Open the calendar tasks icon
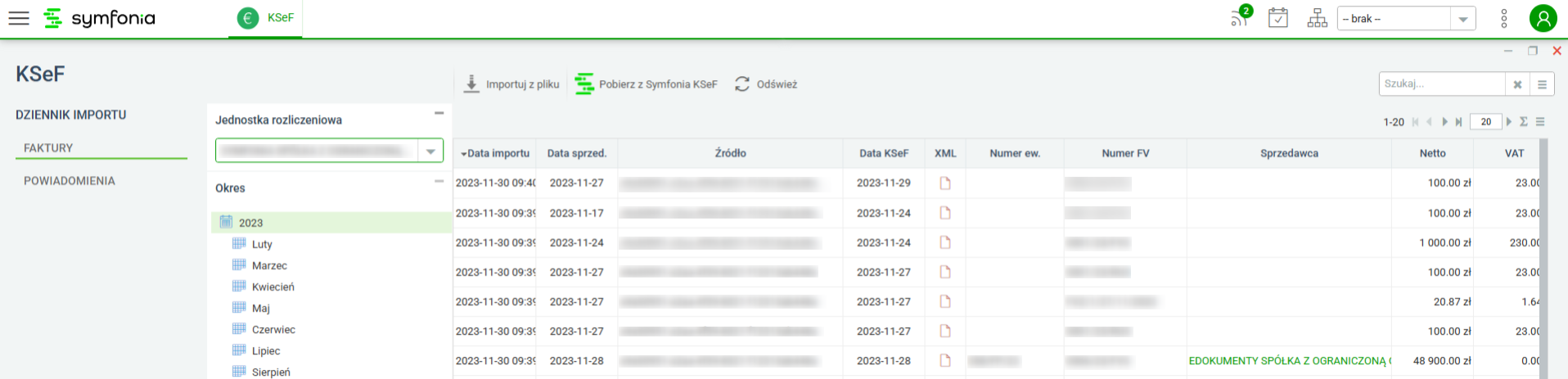Viewport: 1568px width, 379px height. tap(1277, 18)
